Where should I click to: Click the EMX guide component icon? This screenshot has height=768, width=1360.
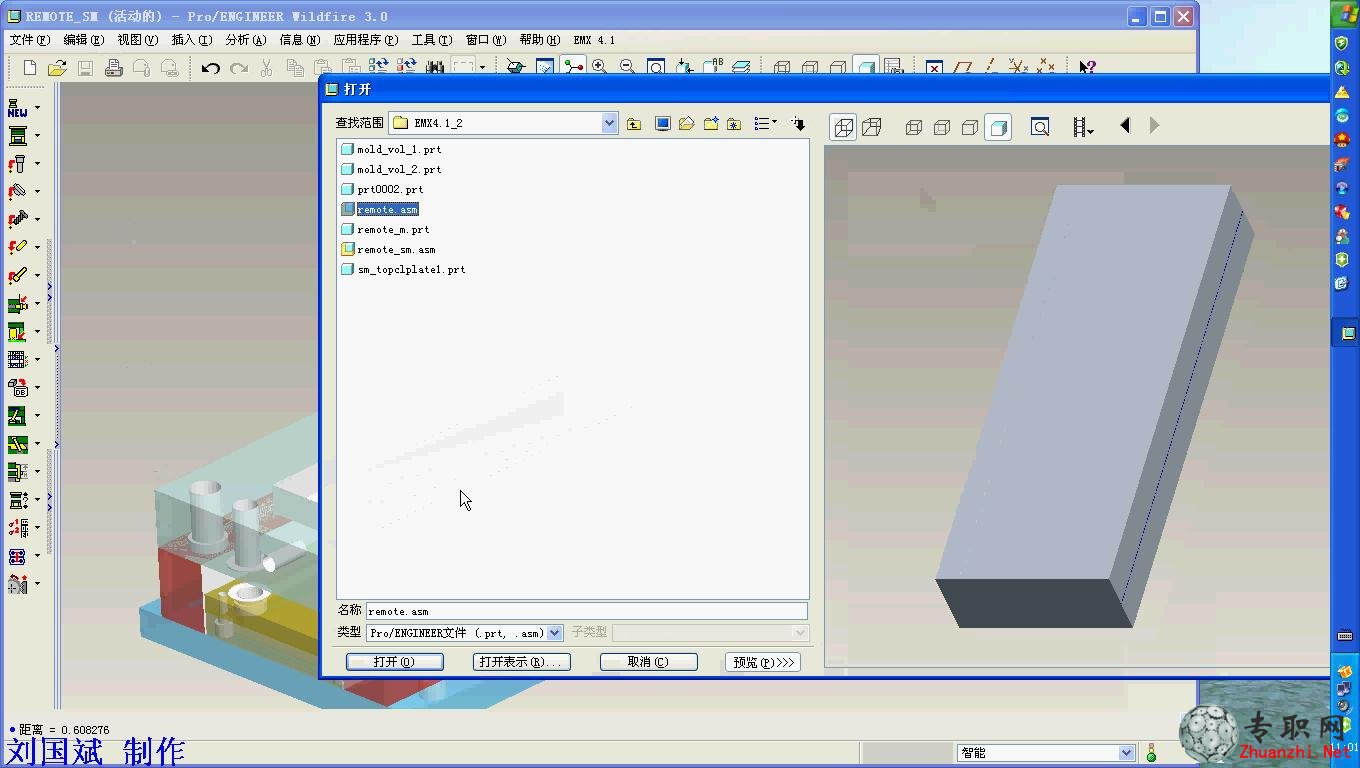[x=18, y=164]
